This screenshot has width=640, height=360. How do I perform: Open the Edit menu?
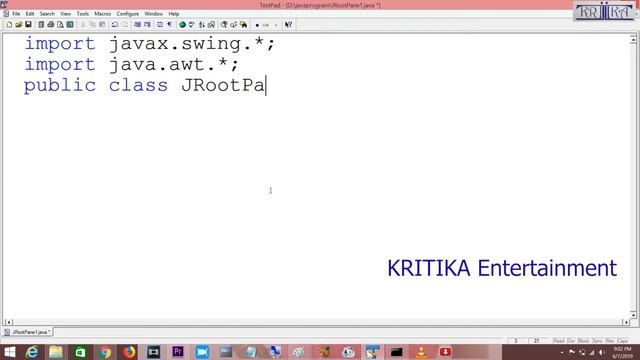pos(30,14)
